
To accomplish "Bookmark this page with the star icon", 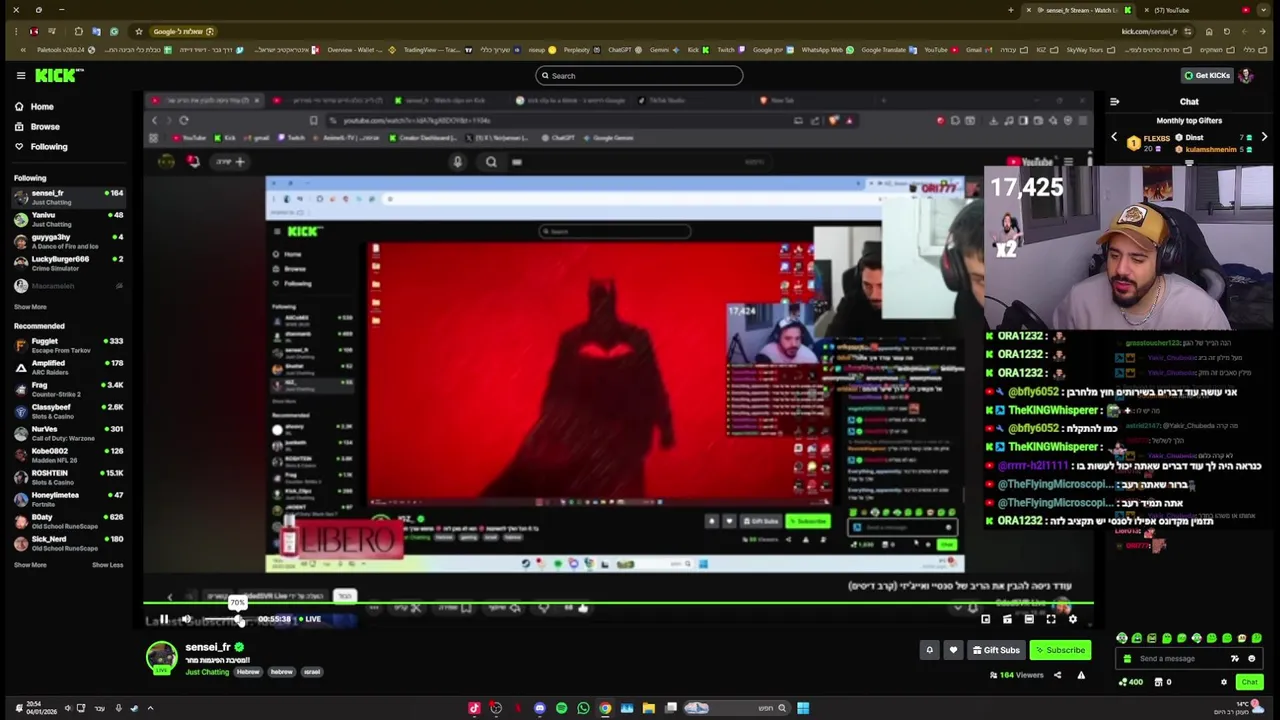I will pos(139,31).
